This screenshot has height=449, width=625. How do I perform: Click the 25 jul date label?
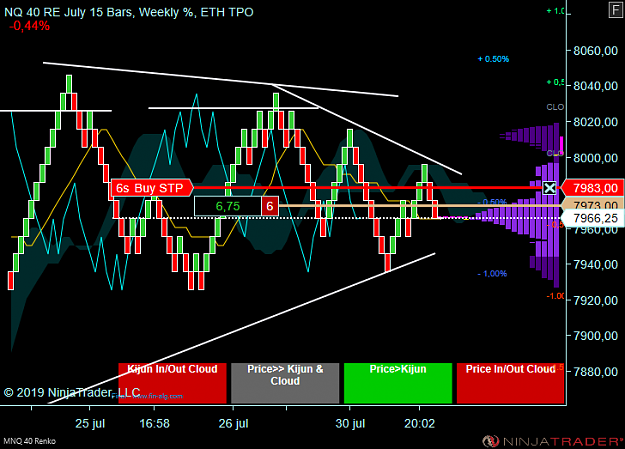point(90,423)
